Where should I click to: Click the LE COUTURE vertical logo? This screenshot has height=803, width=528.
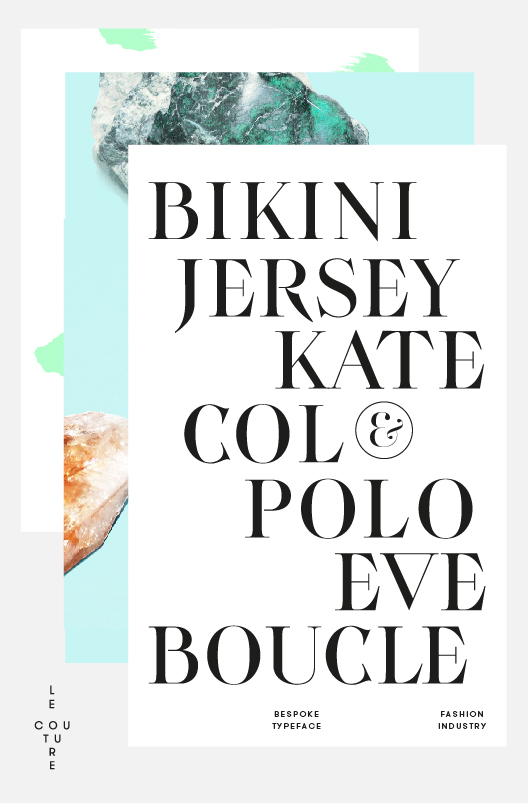point(52,727)
